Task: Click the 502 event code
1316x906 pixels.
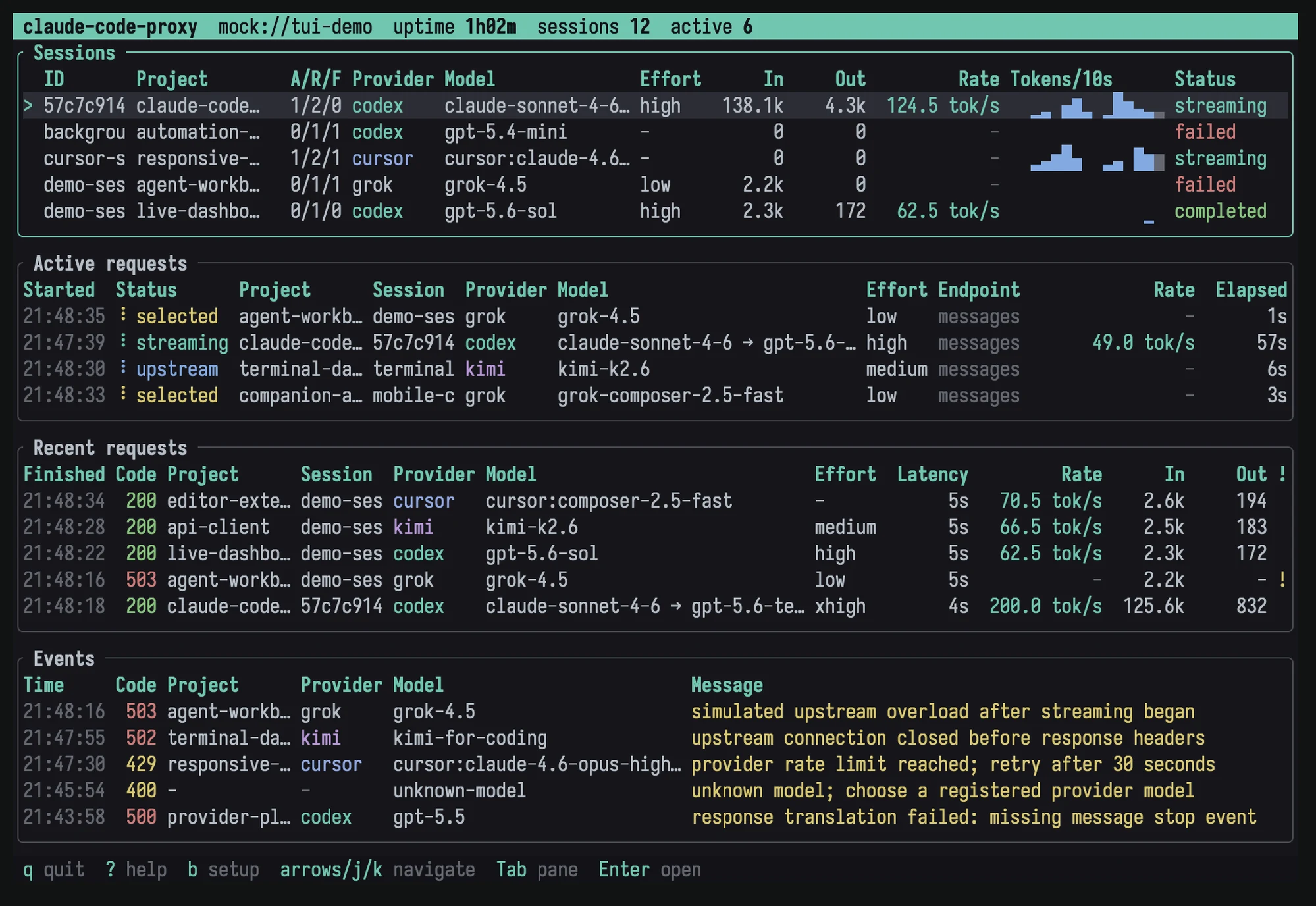Action: 141,738
